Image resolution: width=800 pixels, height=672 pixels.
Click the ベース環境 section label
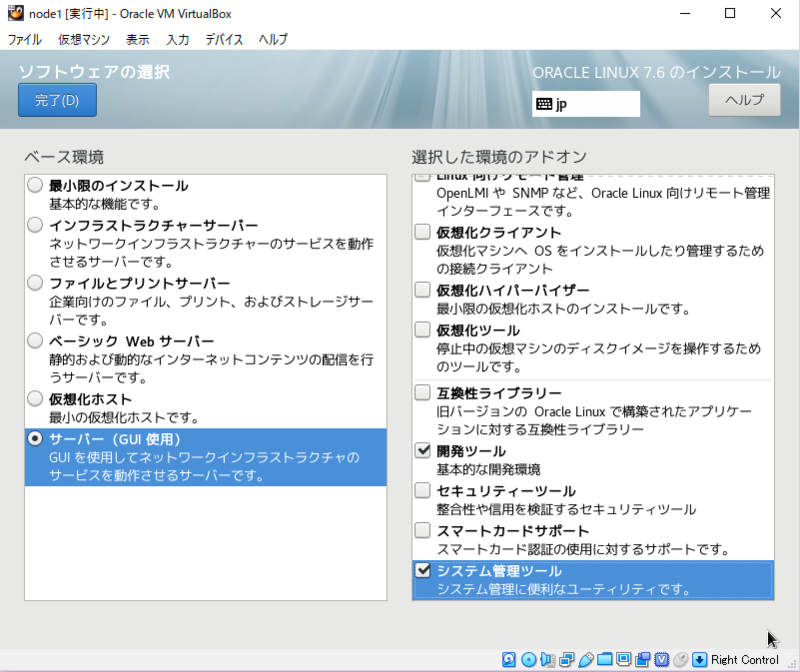(64, 157)
